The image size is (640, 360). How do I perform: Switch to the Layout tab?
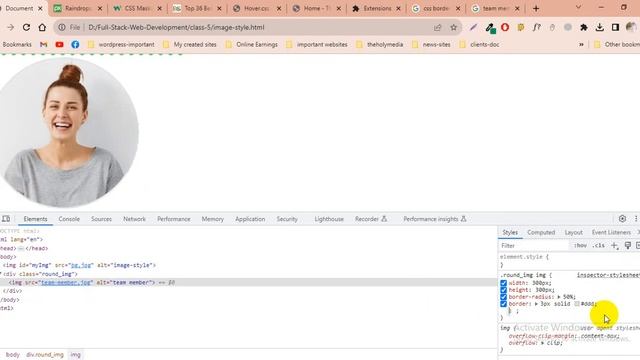point(573,232)
